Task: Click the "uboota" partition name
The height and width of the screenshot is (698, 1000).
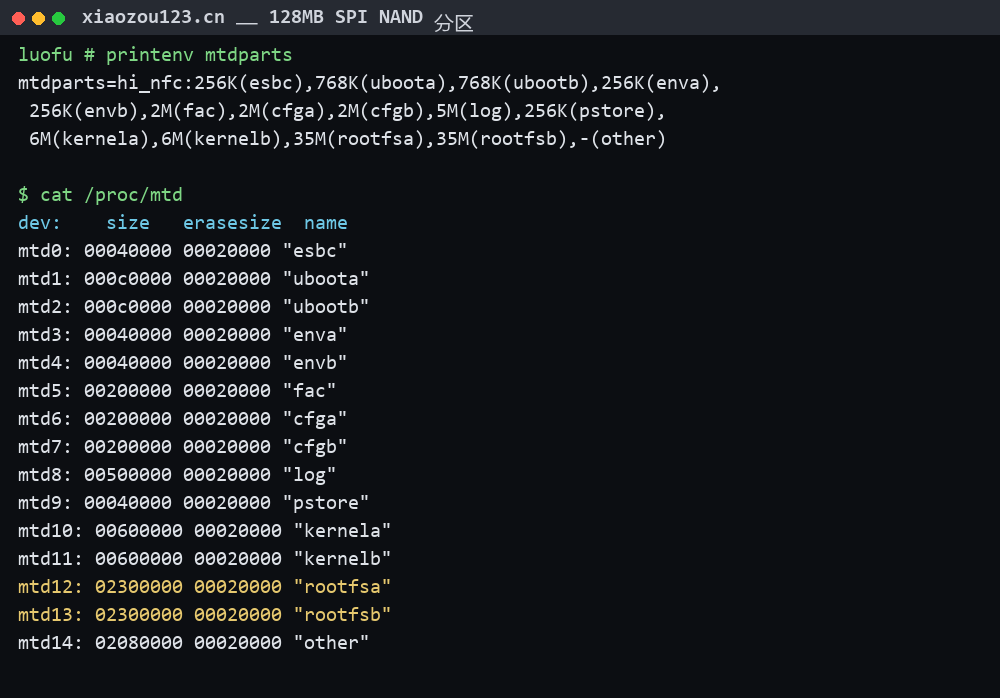Action: [326, 279]
